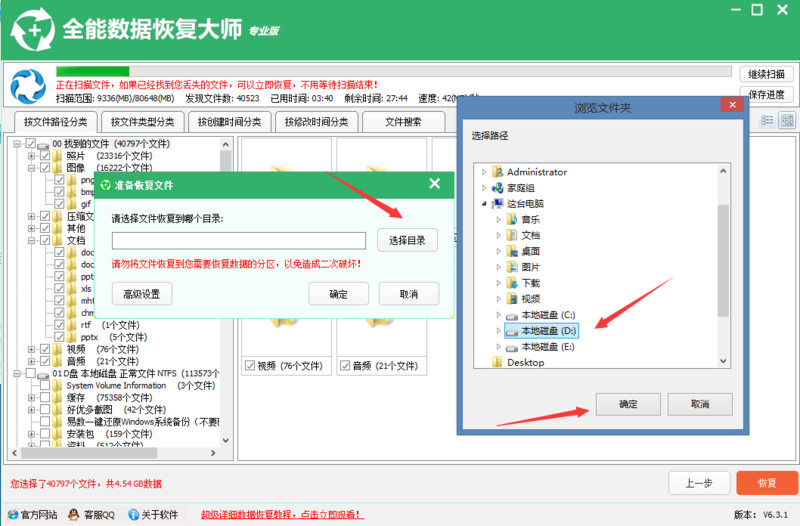
Task: Confirm with 确定 in 准备恢复文件 dialog
Action: click(x=338, y=294)
